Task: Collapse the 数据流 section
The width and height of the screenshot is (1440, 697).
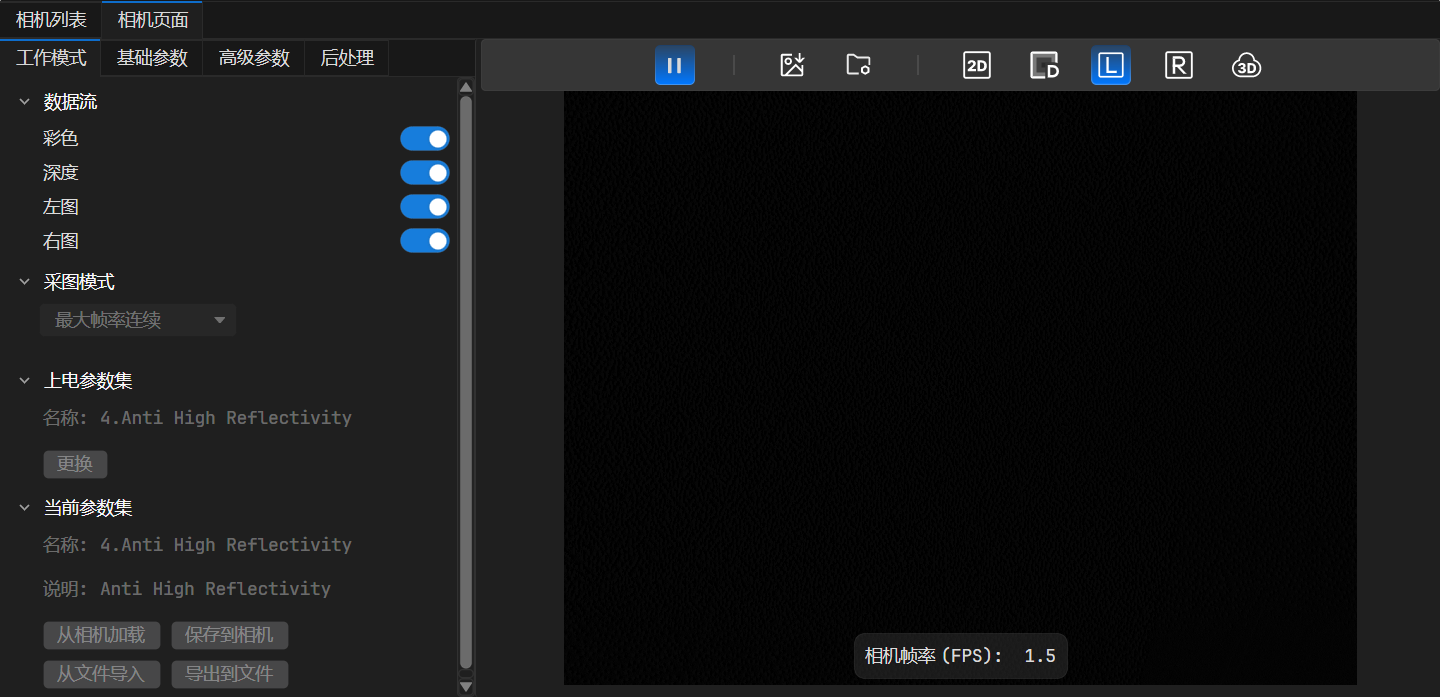Action: (x=25, y=102)
